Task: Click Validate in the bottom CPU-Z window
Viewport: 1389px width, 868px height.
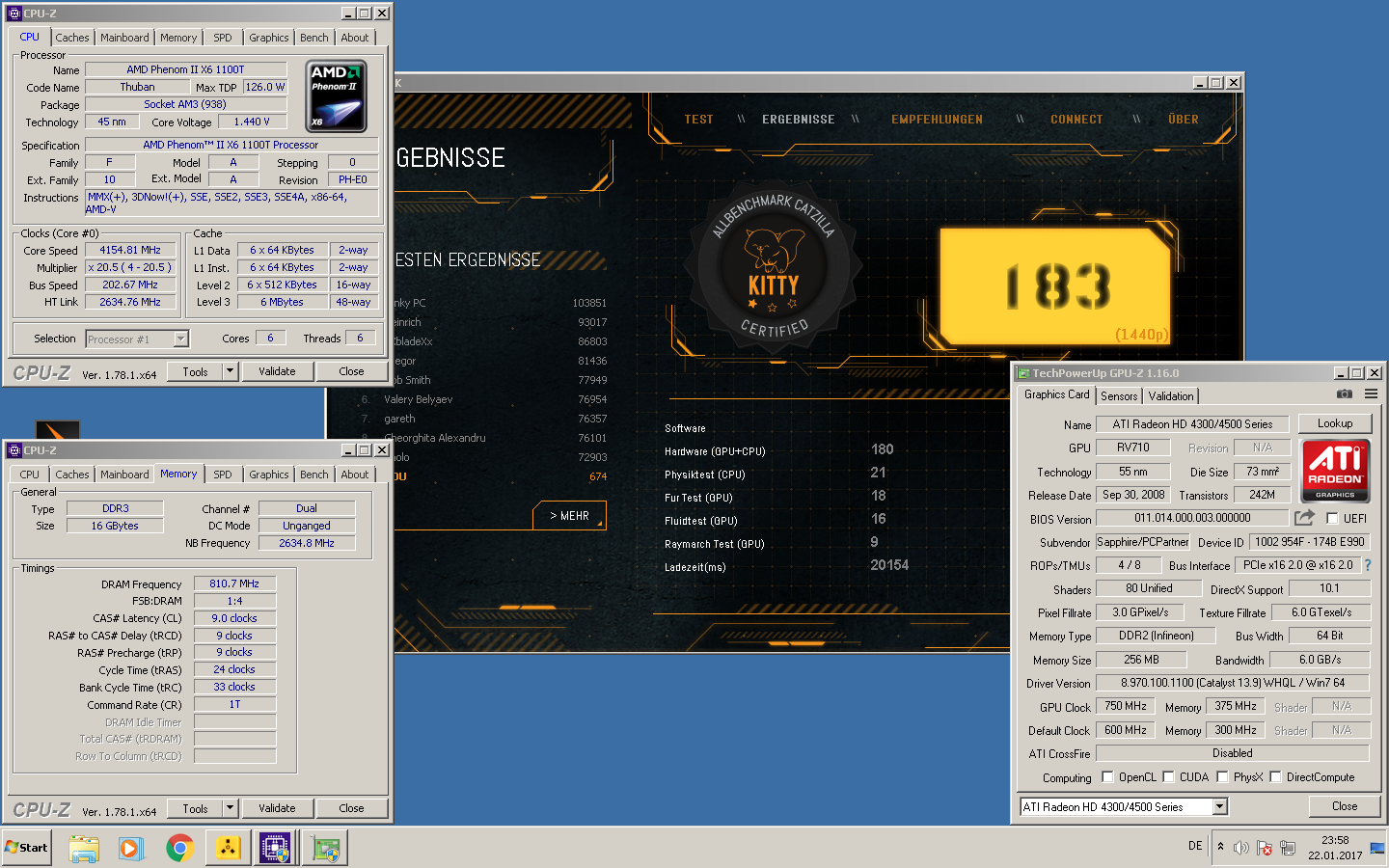Action: click(x=277, y=808)
